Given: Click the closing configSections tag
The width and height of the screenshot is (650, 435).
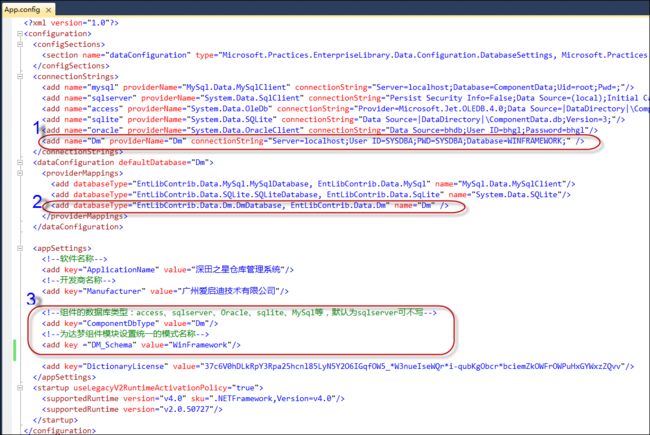Looking at the screenshot, I should 71,66.
